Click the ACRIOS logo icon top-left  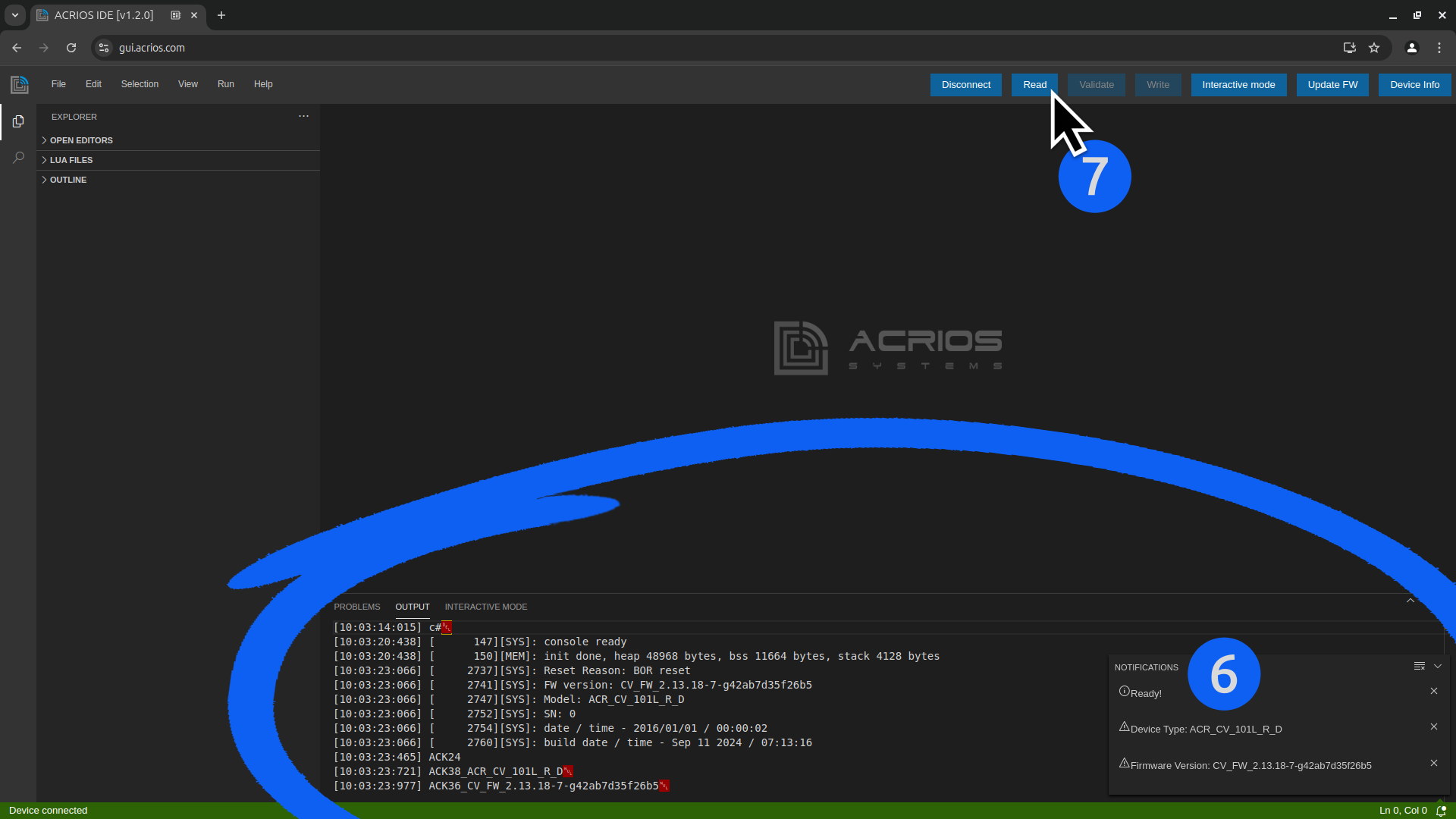[x=20, y=84]
